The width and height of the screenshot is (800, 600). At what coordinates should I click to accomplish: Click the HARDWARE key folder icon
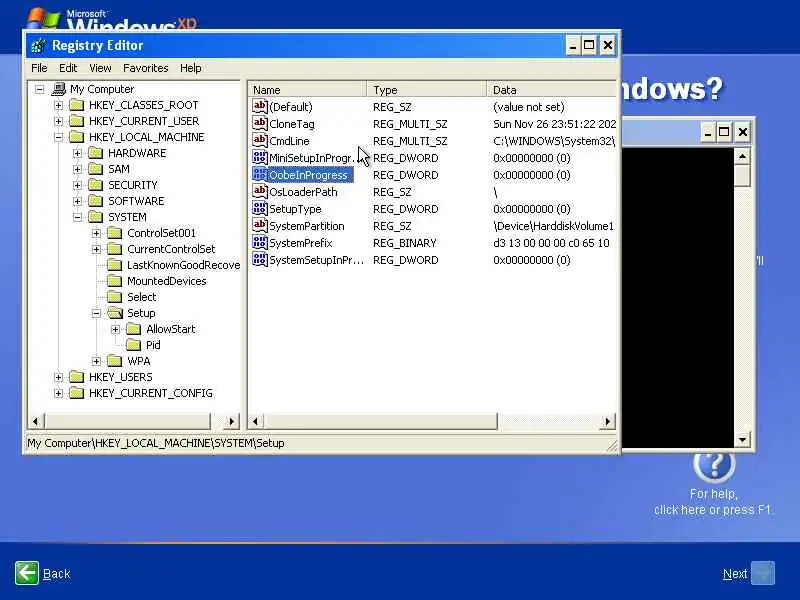(95, 153)
